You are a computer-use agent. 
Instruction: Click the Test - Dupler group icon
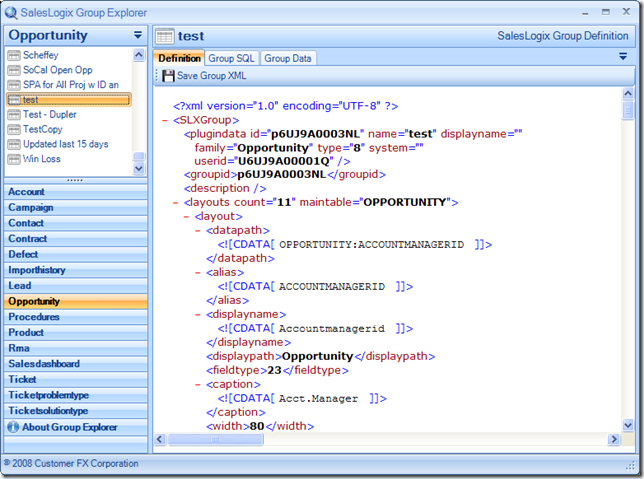coord(14,115)
